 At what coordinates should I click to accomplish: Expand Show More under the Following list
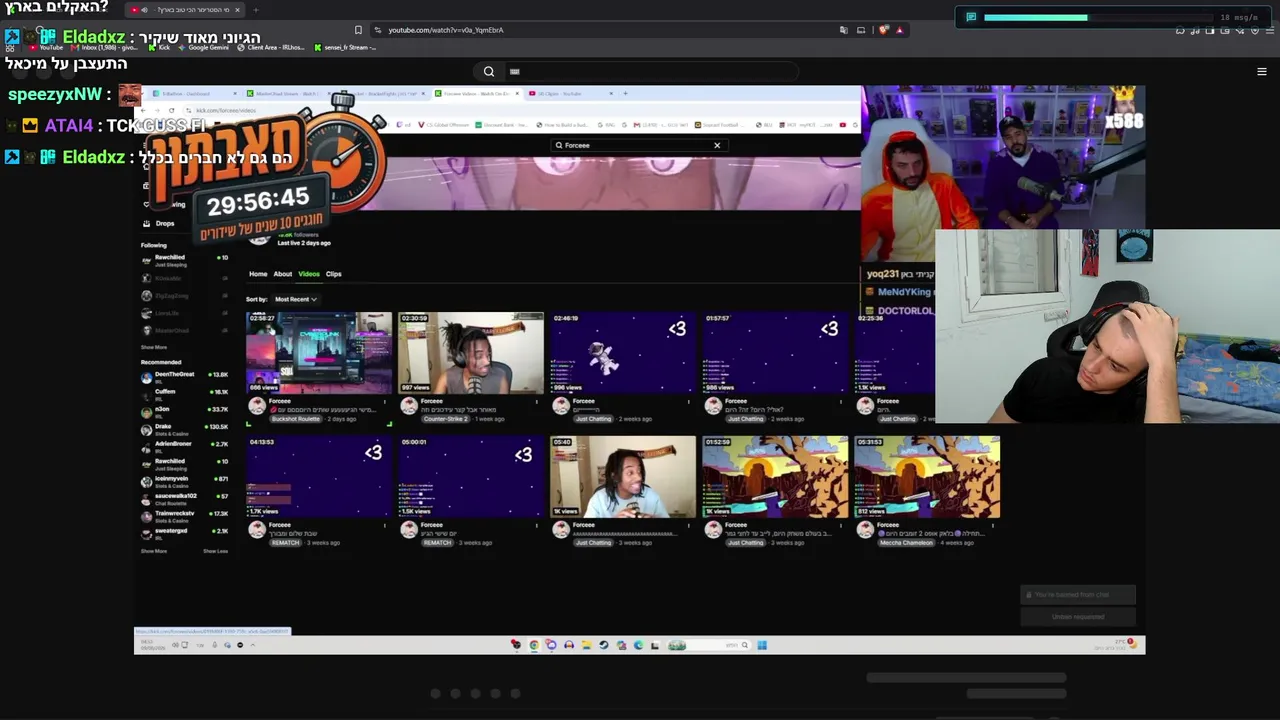click(x=154, y=347)
